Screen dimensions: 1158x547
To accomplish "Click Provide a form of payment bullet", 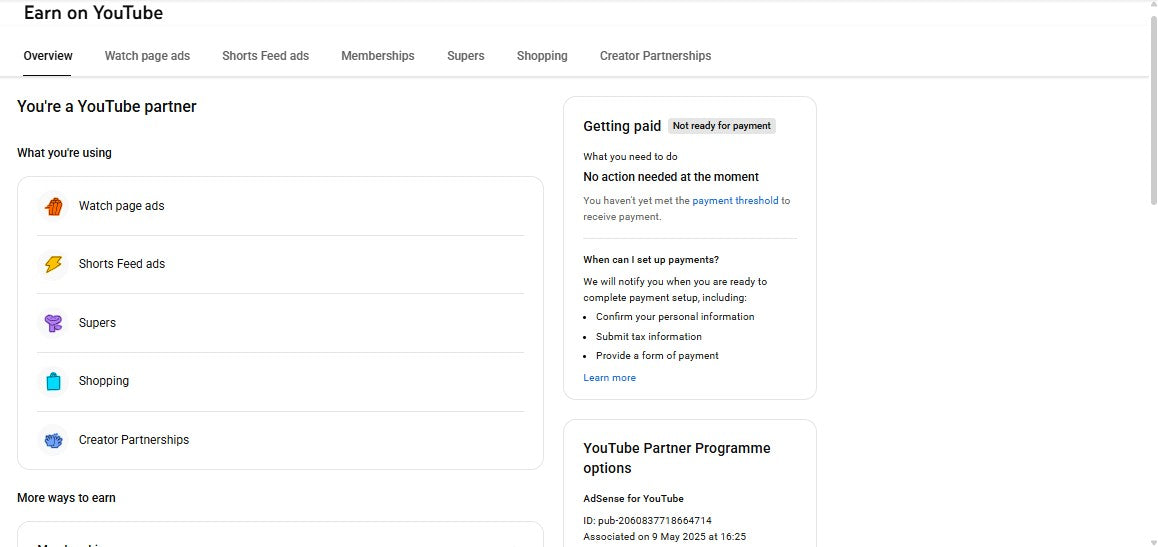I will 657,356.
